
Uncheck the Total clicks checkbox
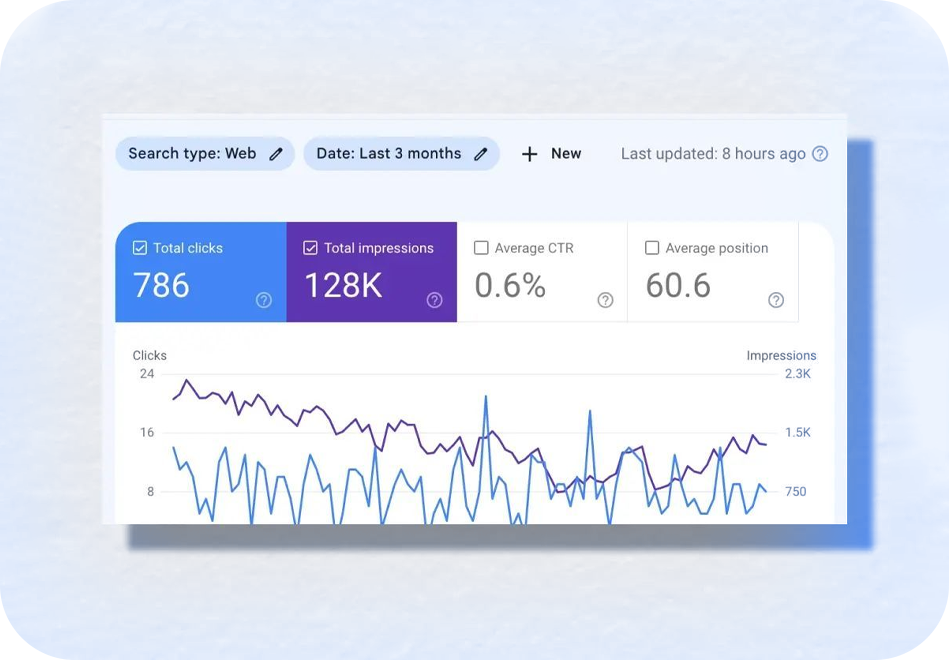pyautogui.click(x=140, y=248)
